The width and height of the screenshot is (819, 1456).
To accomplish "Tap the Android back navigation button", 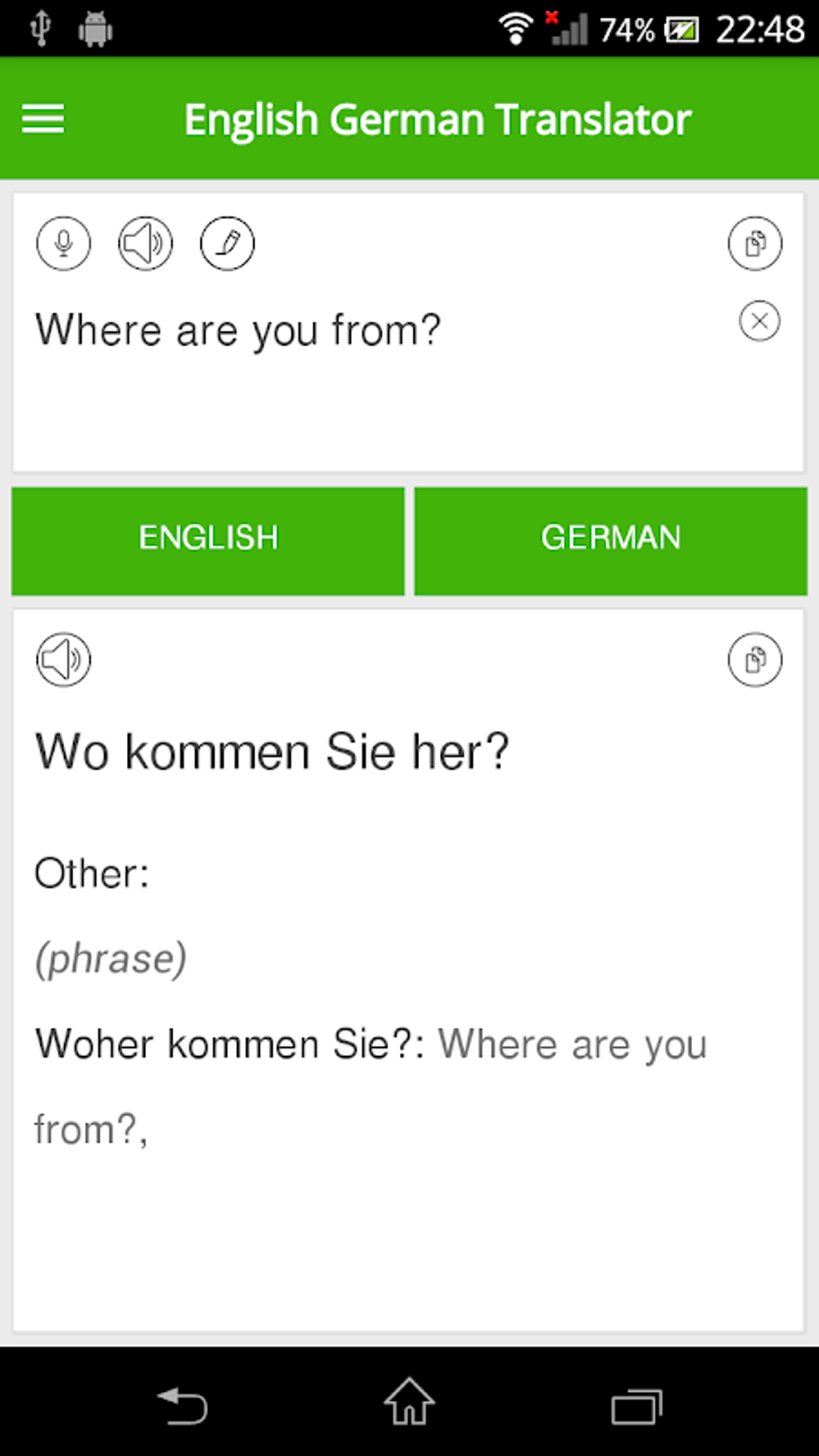I will (182, 1405).
